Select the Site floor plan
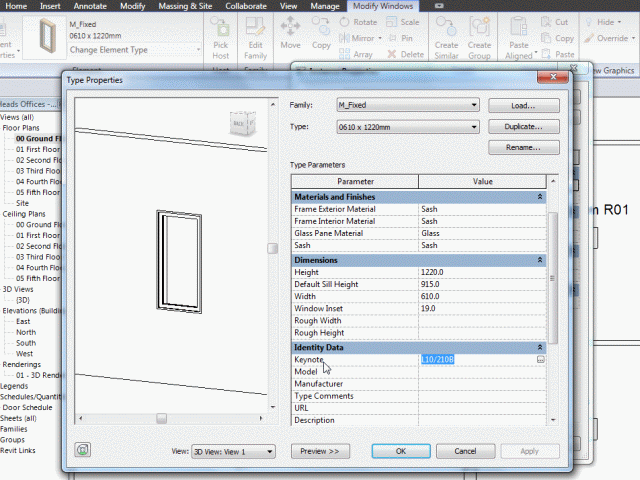The width and height of the screenshot is (640, 480). point(22,203)
